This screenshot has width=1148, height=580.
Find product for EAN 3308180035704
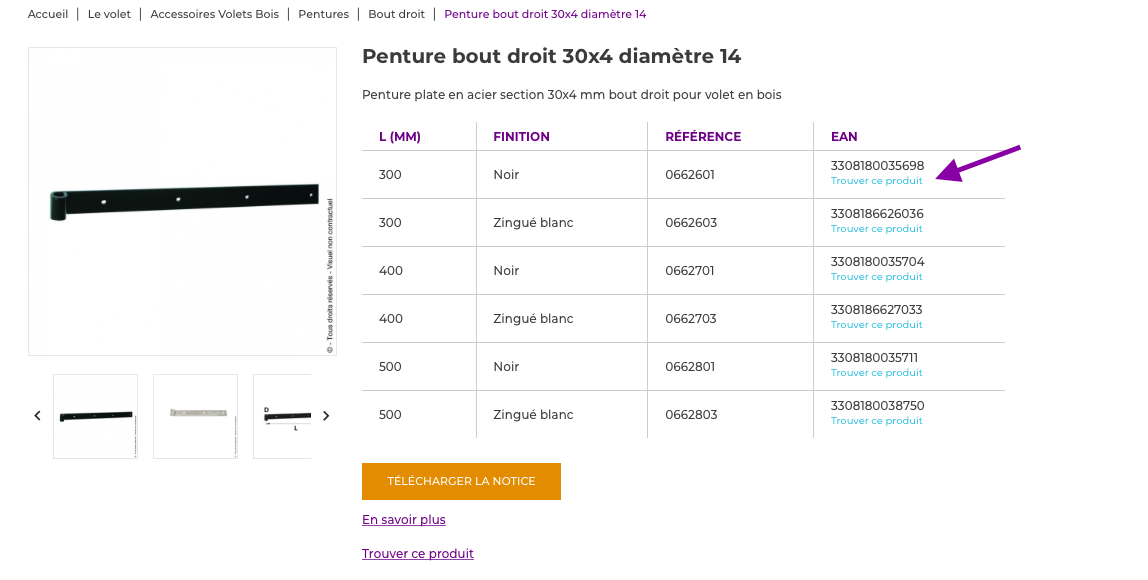[876, 277]
